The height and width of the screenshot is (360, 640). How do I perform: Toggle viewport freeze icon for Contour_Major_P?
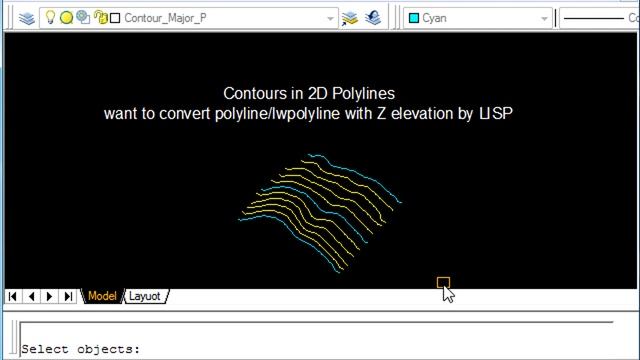tap(83, 18)
